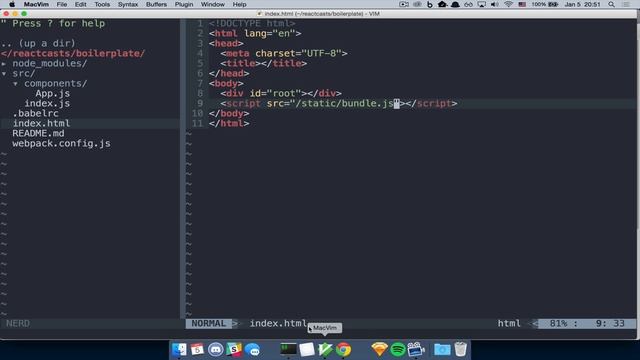Screen dimensions: 640x360
Task: Switch to the terminal app in dock
Action: (x=288, y=350)
